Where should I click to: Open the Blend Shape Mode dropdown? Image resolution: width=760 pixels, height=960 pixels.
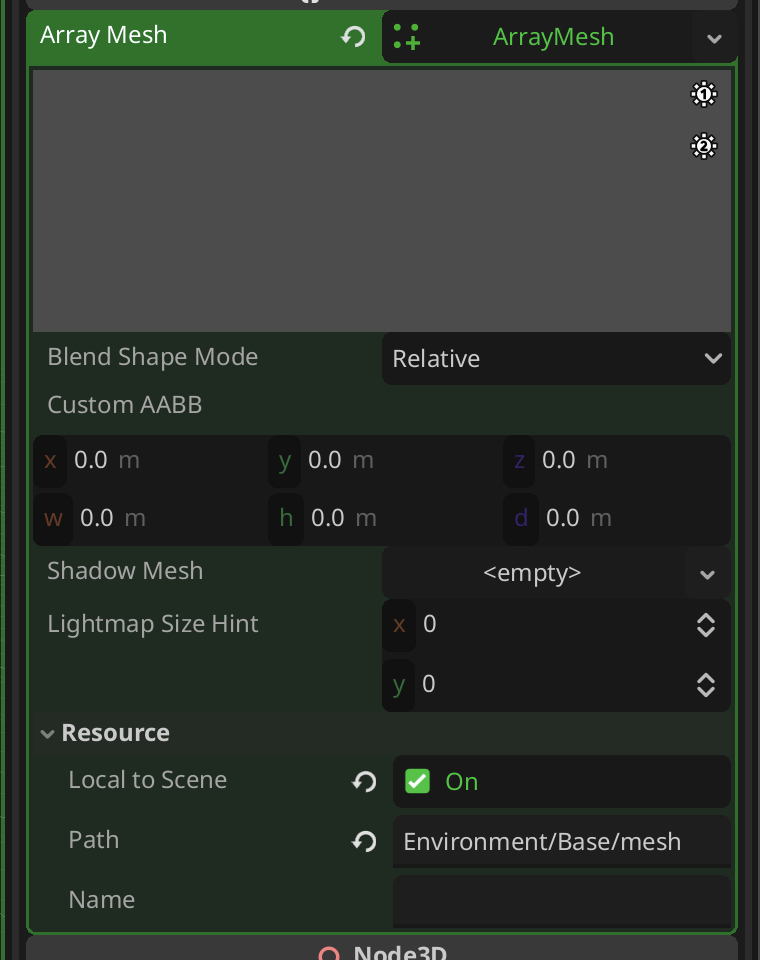556,359
